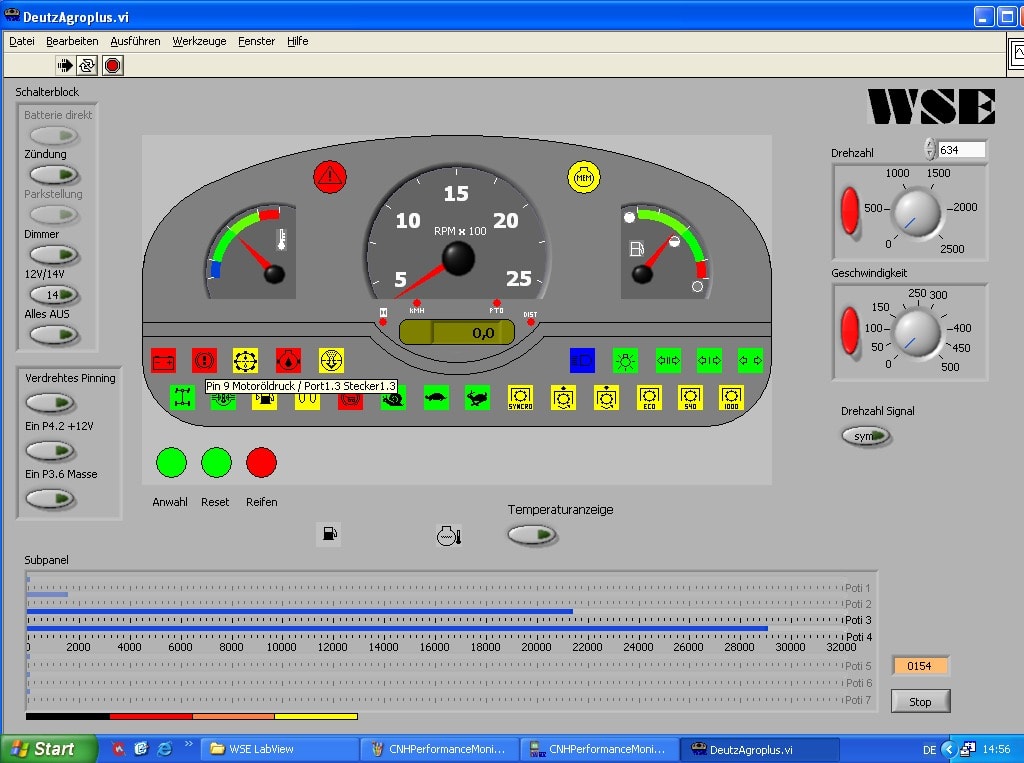Toggle the Drehzahl Signal sym switch
Screen dimensions: 1024x763
[867, 436]
